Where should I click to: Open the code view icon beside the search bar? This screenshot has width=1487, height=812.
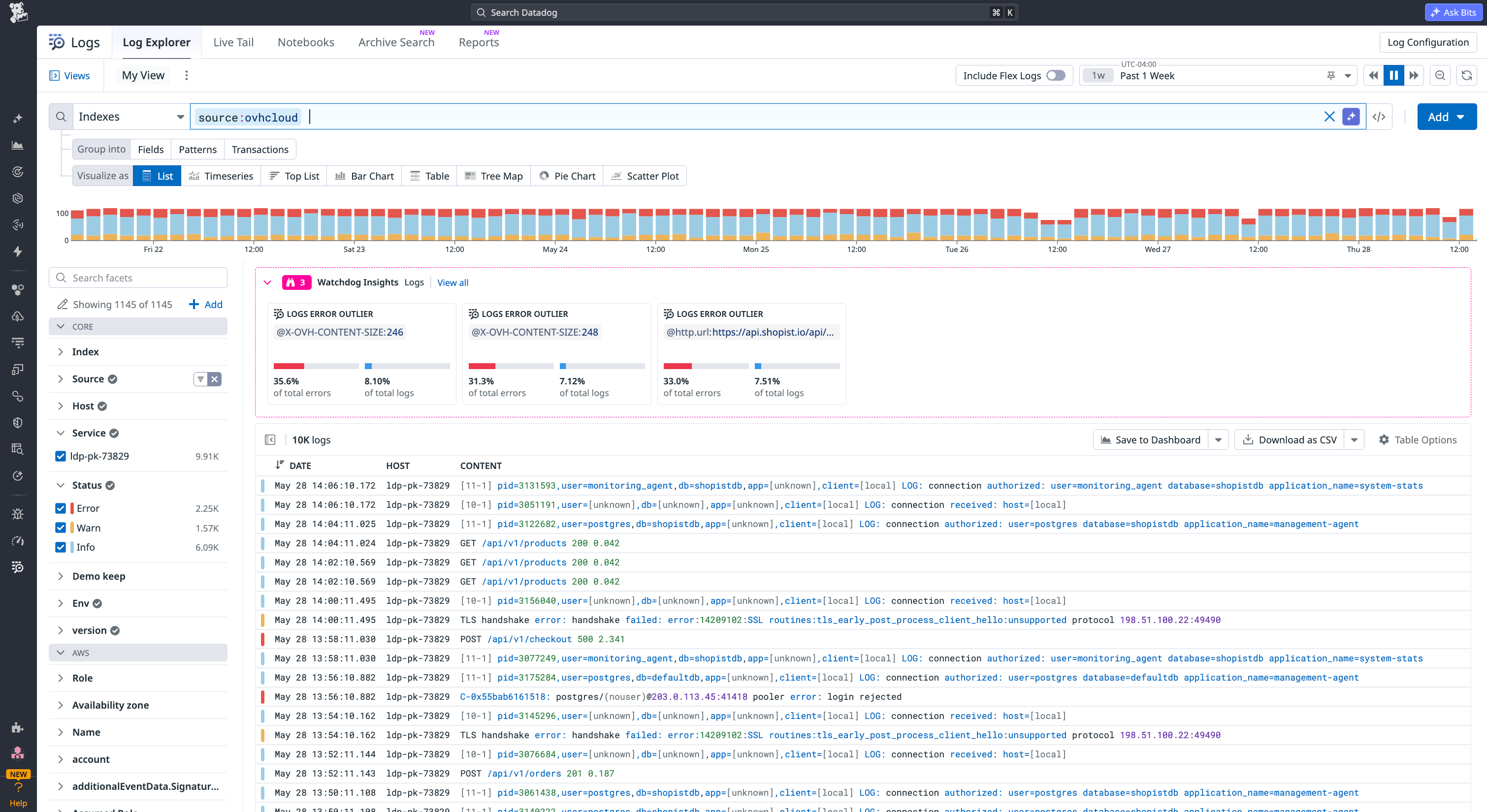(x=1379, y=117)
